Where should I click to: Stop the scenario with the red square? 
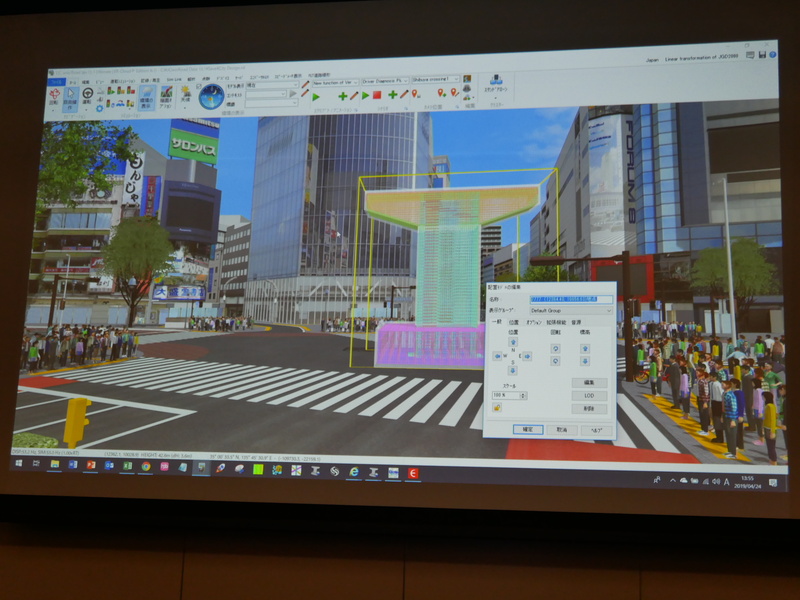pyautogui.click(x=377, y=95)
